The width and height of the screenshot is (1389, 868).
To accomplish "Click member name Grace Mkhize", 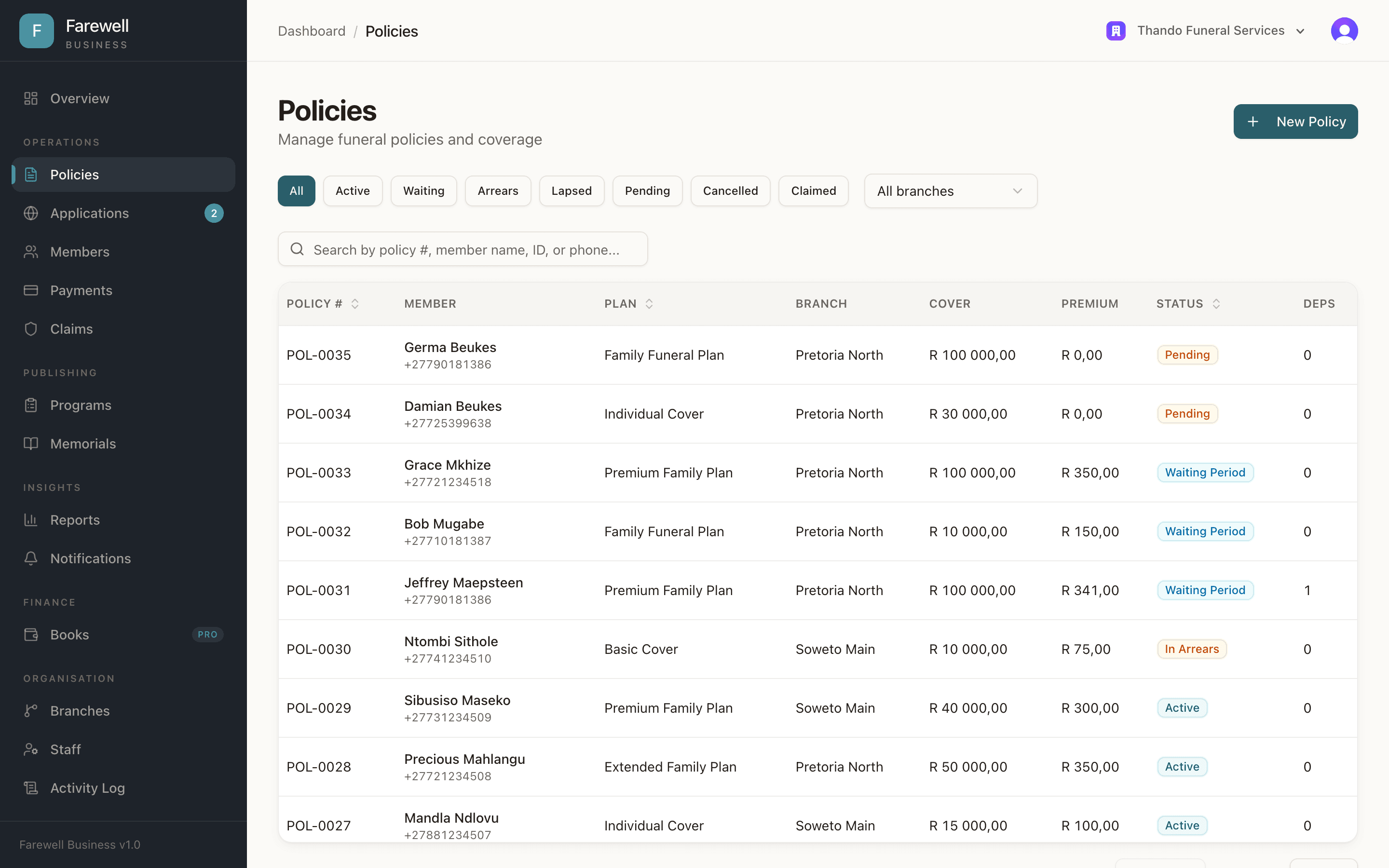I will [447, 465].
